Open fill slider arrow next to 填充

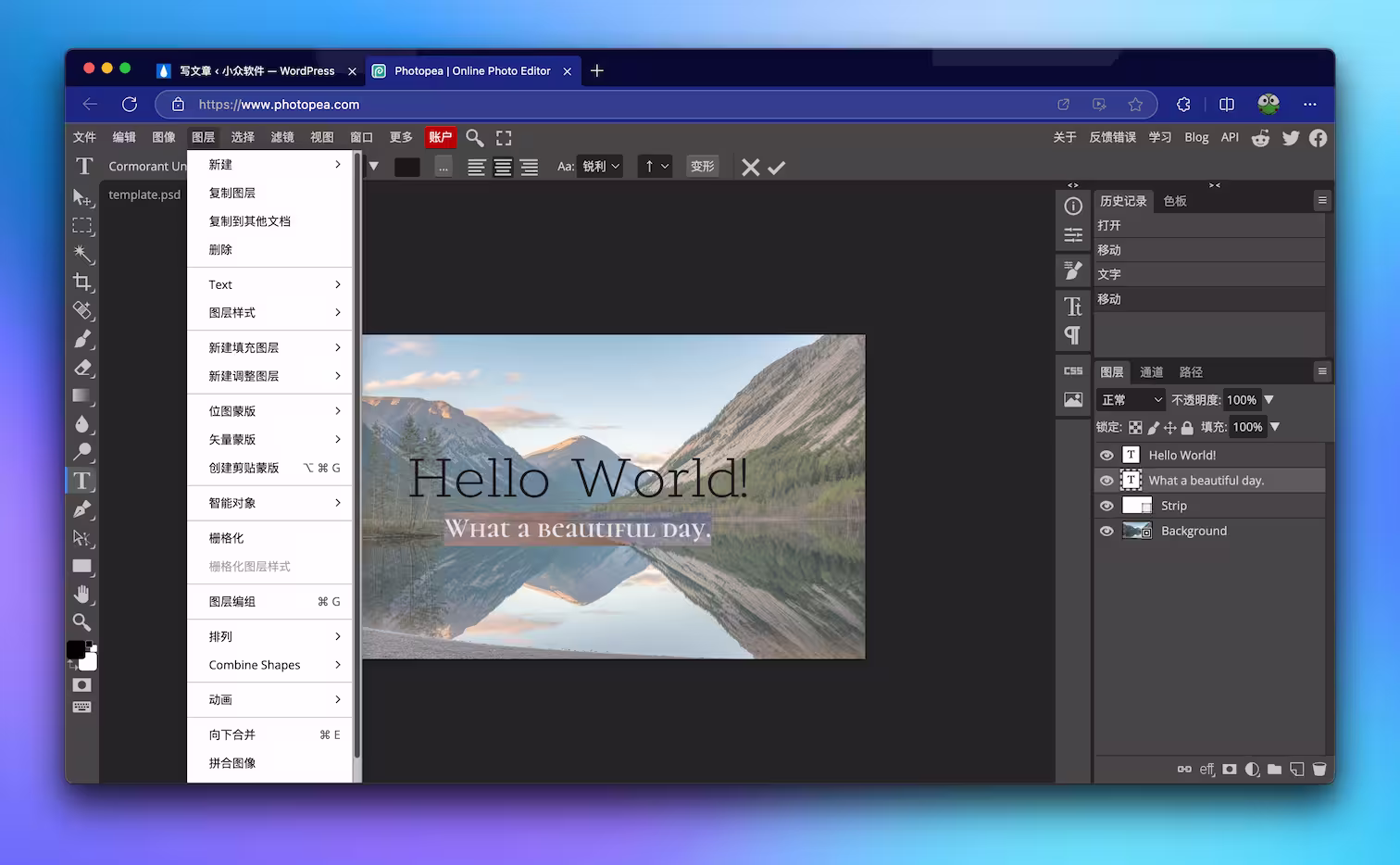(x=1275, y=427)
